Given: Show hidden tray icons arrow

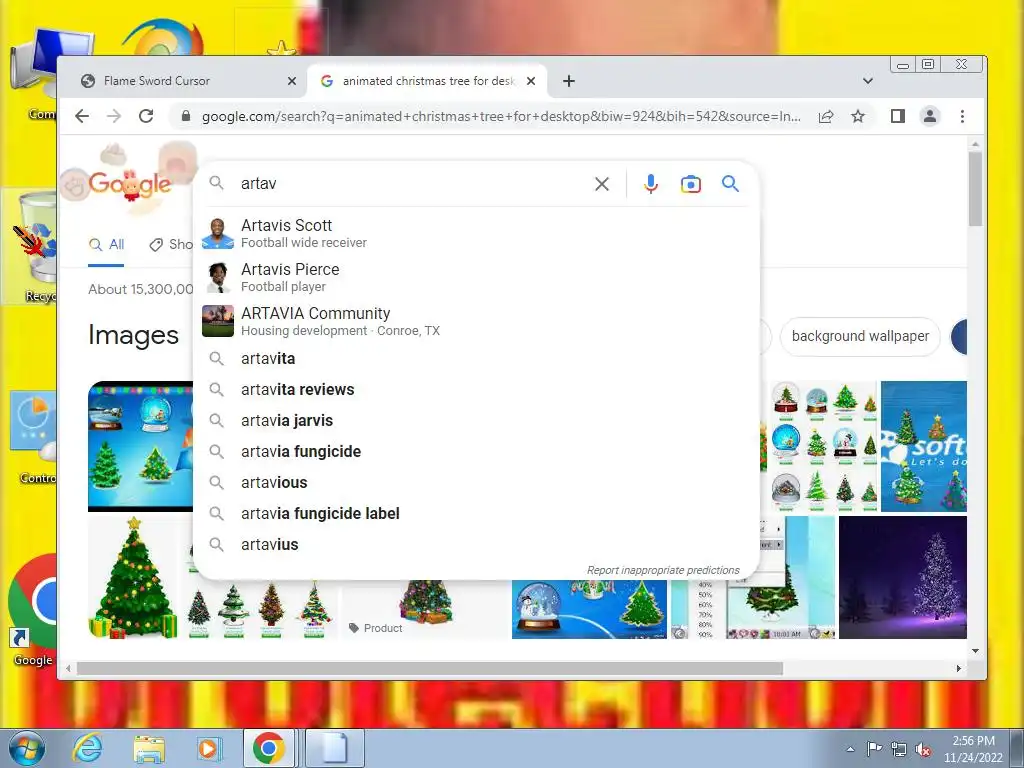Looking at the screenshot, I should pyautogui.click(x=850, y=749).
